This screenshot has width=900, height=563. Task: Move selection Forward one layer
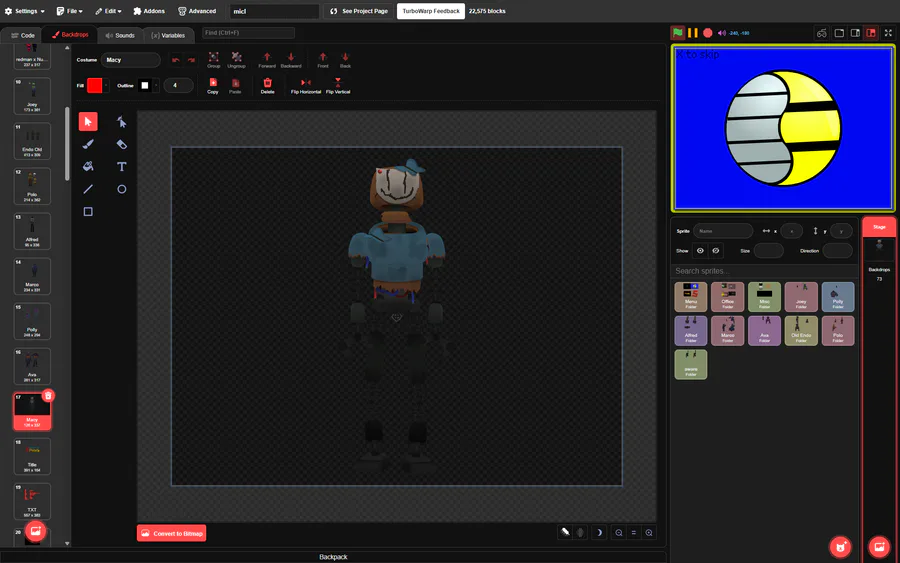(267, 60)
